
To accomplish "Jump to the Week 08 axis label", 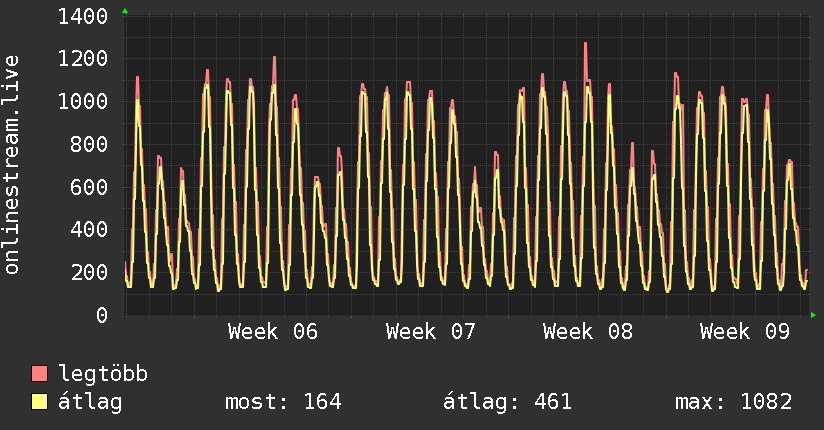I will click(x=587, y=331).
